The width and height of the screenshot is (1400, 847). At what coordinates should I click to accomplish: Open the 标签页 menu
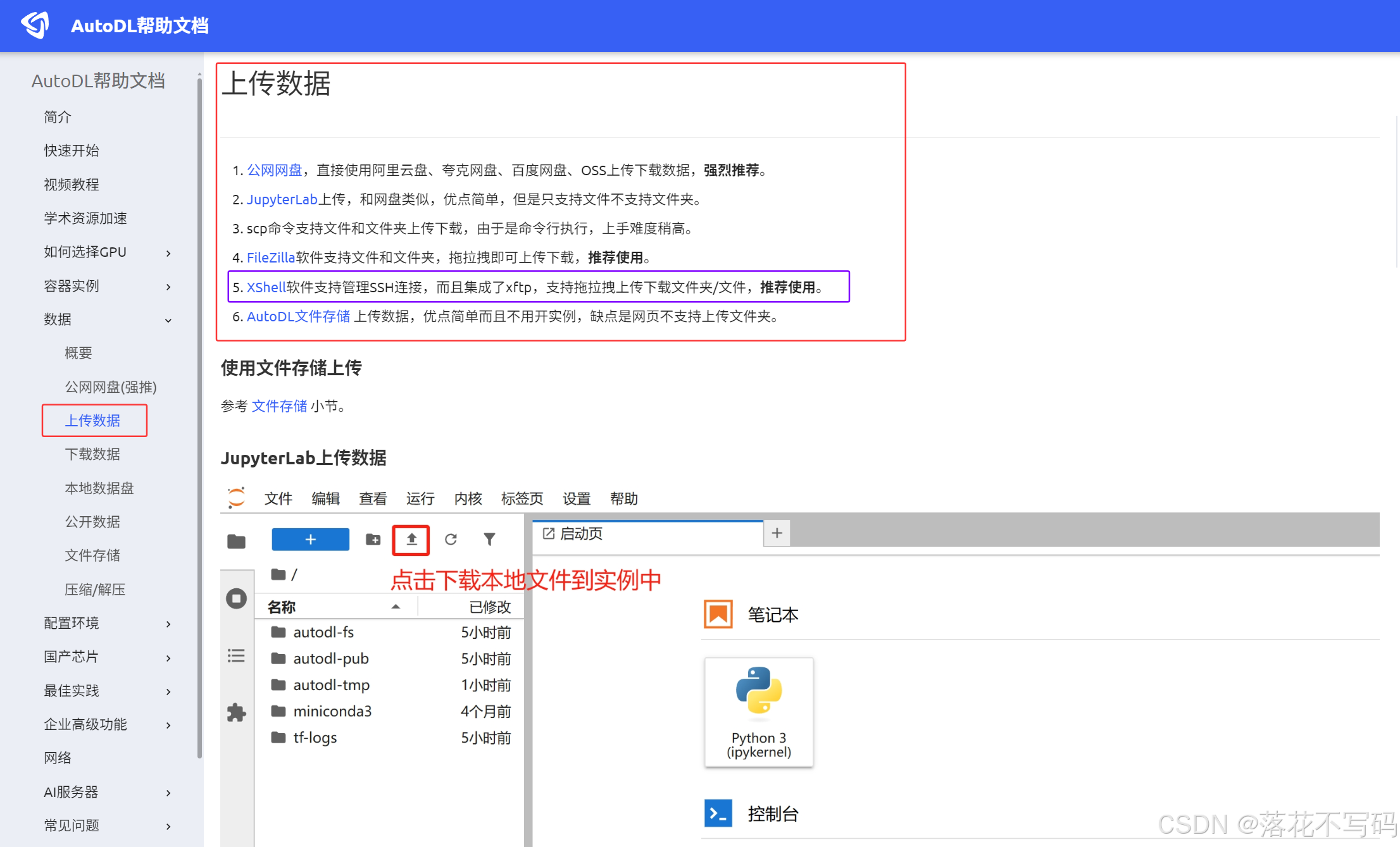tap(522, 499)
